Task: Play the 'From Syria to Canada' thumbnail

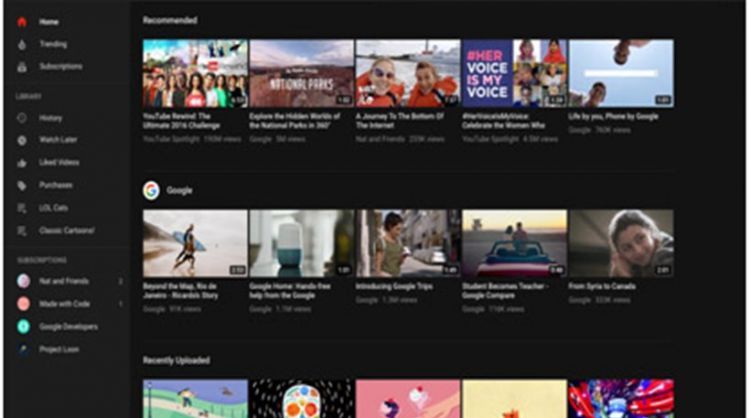Action: tap(620, 243)
